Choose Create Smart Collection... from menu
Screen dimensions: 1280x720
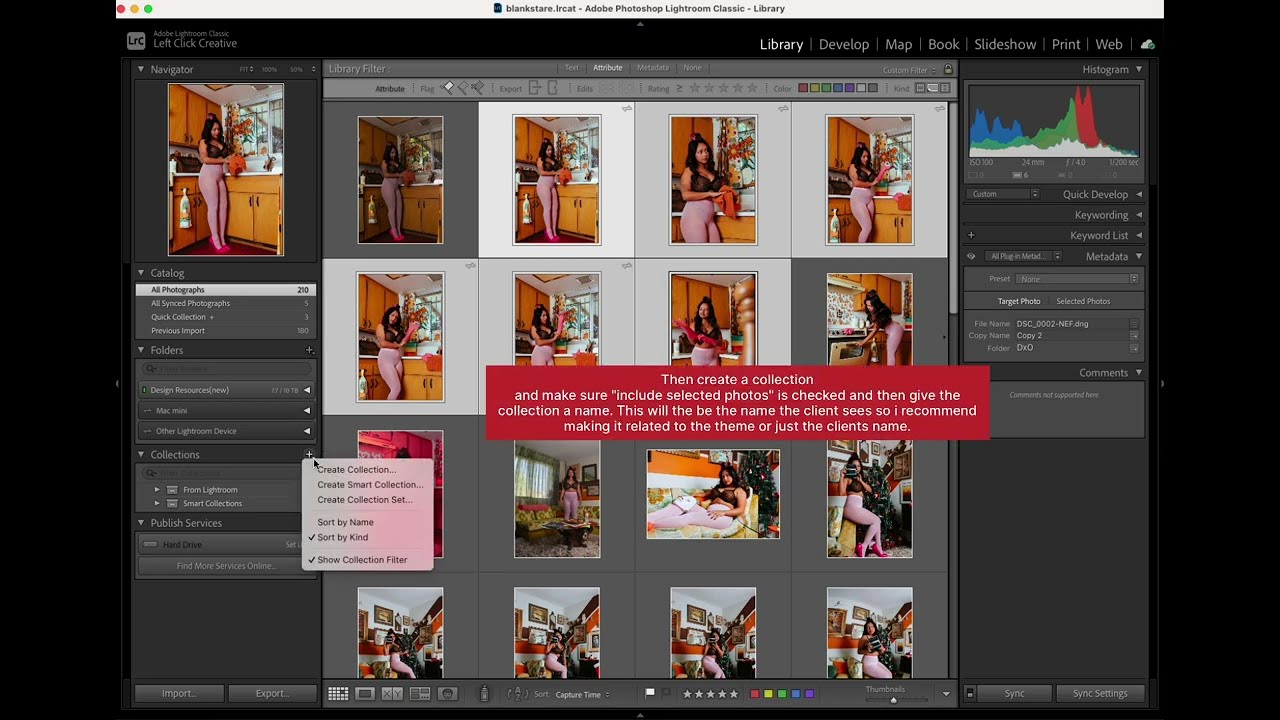tap(370, 484)
